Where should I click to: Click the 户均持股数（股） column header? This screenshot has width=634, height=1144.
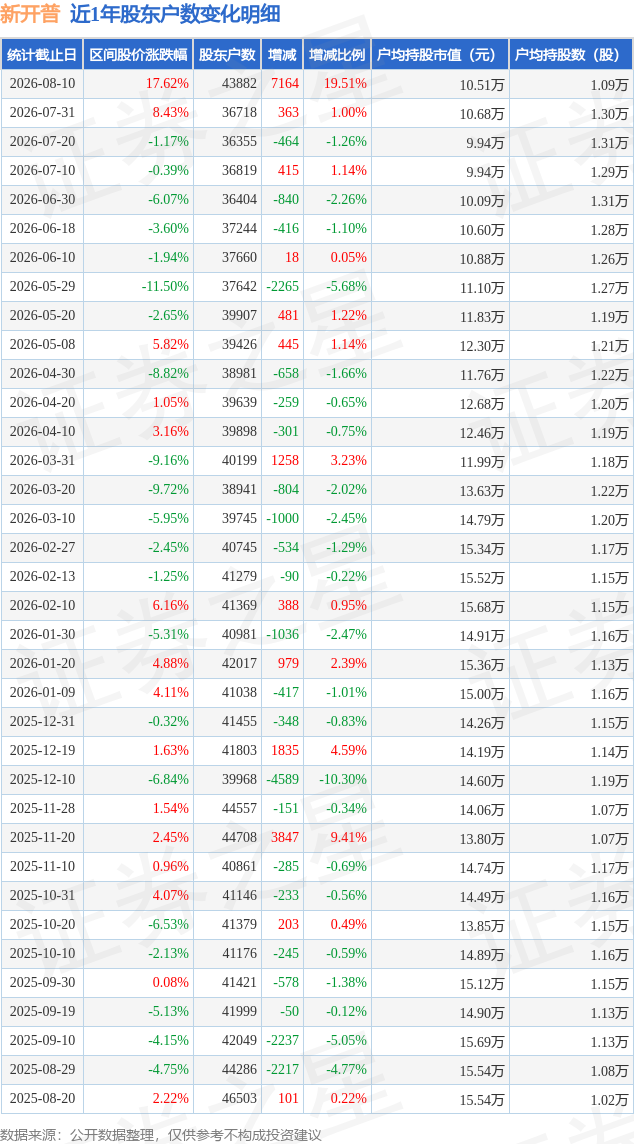tap(571, 55)
